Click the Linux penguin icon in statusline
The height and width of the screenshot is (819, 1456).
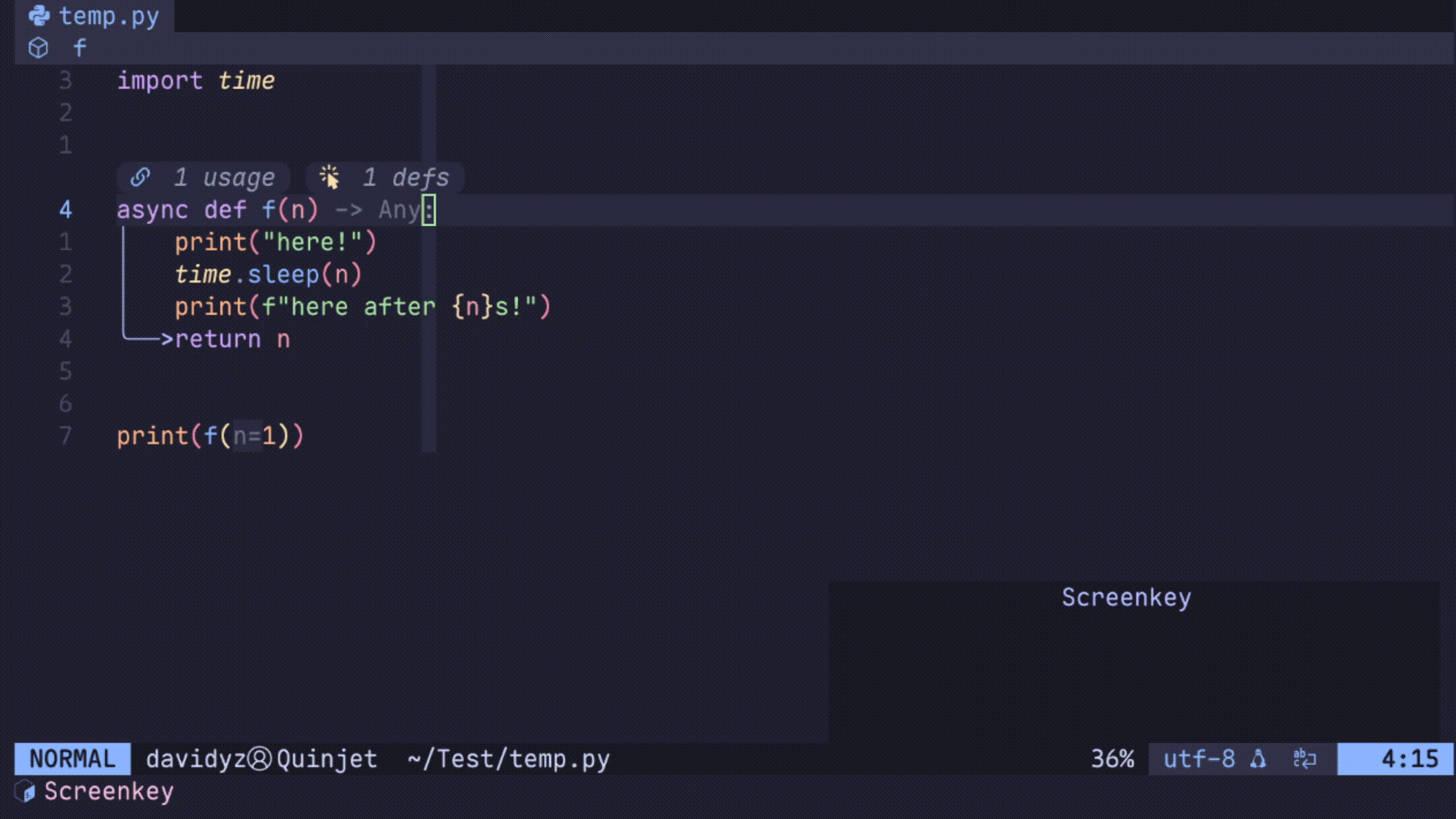[x=1258, y=759]
